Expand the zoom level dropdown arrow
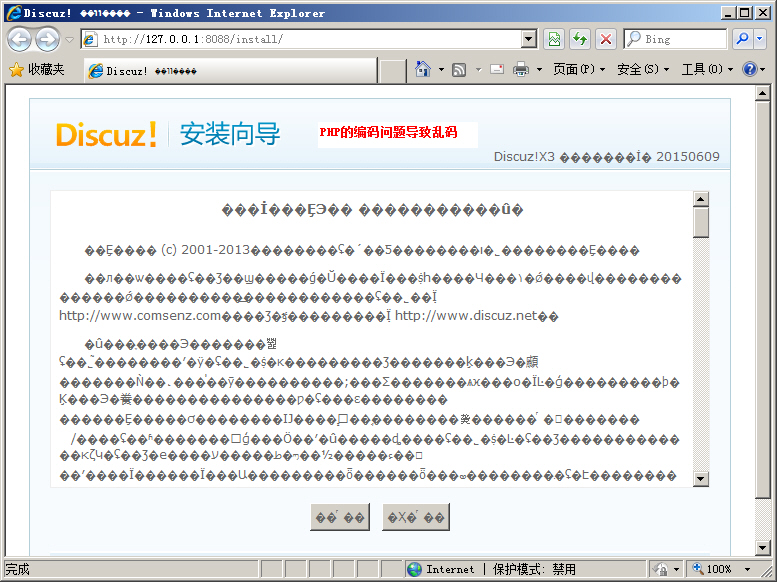 click(748, 570)
